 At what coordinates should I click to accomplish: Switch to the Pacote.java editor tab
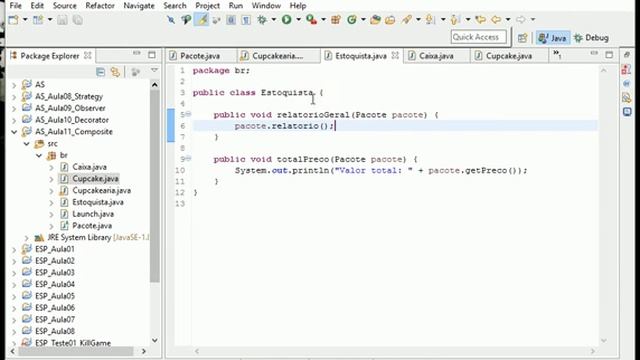200,56
